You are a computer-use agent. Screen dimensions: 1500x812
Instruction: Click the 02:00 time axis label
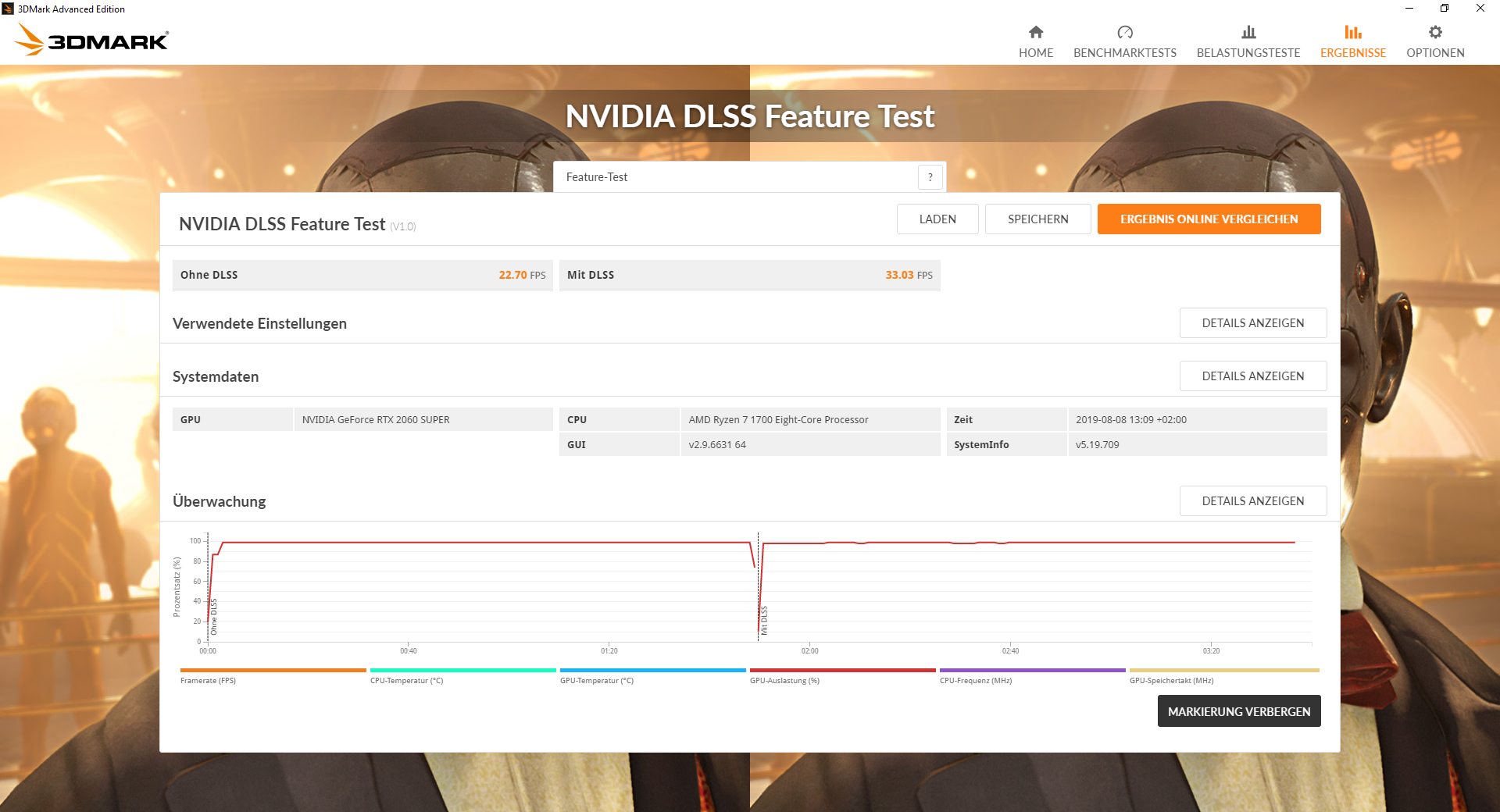point(809,651)
